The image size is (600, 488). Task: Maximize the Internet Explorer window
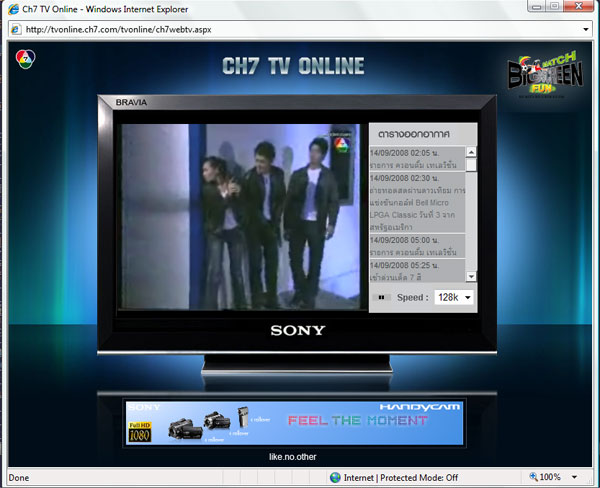(x=554, y=6)
